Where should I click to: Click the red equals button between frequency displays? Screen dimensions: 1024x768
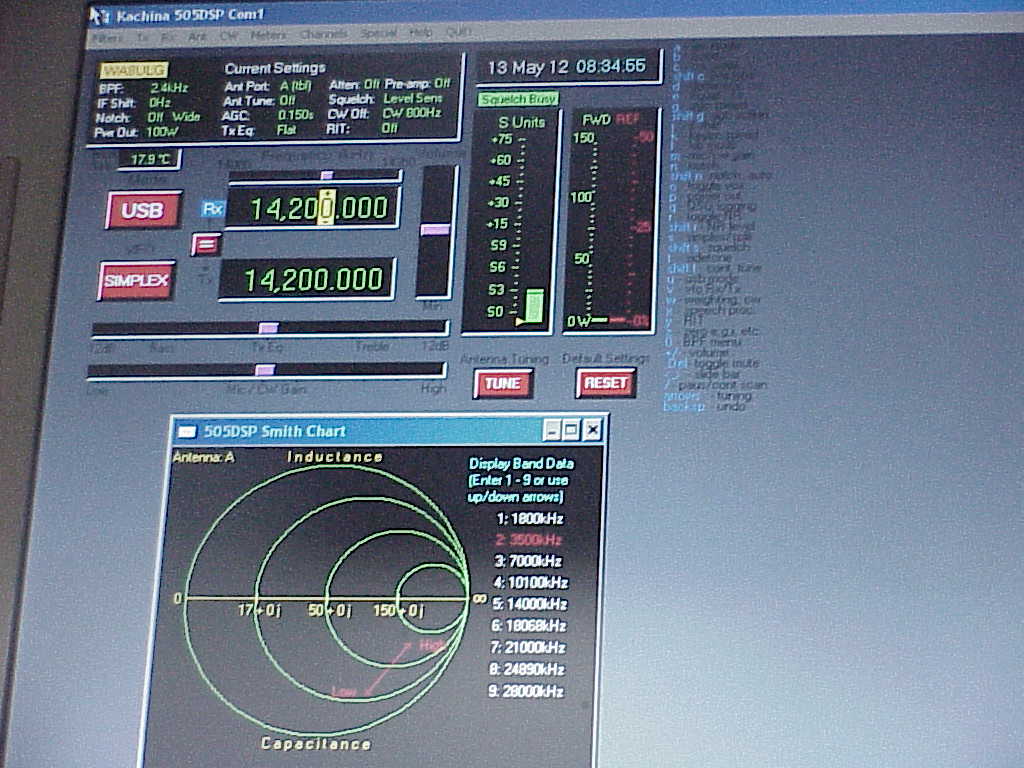[x=206, y=245]
